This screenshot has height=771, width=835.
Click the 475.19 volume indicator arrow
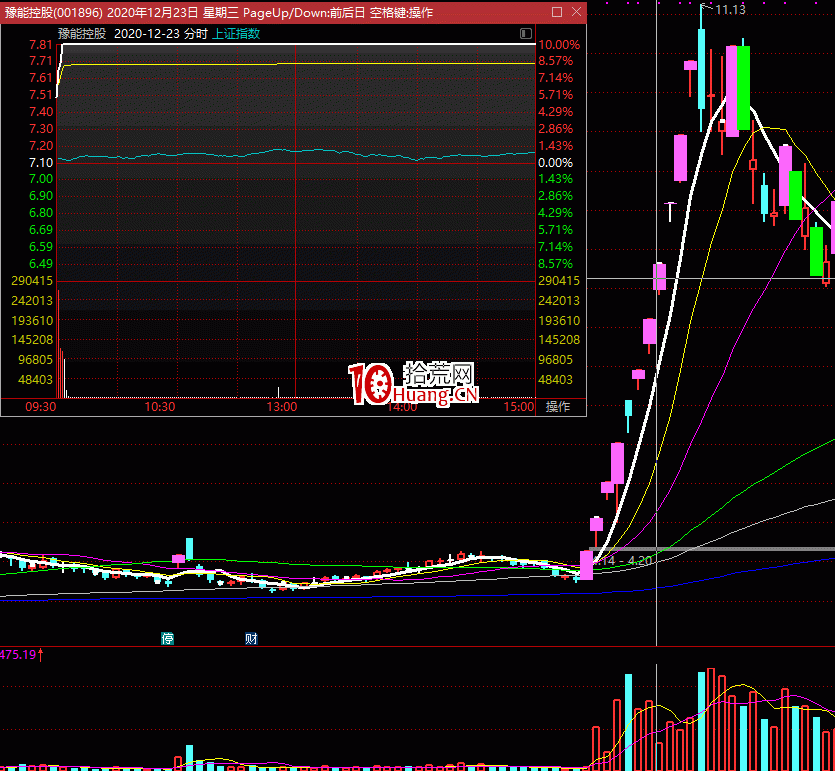[x=22, y=655]
